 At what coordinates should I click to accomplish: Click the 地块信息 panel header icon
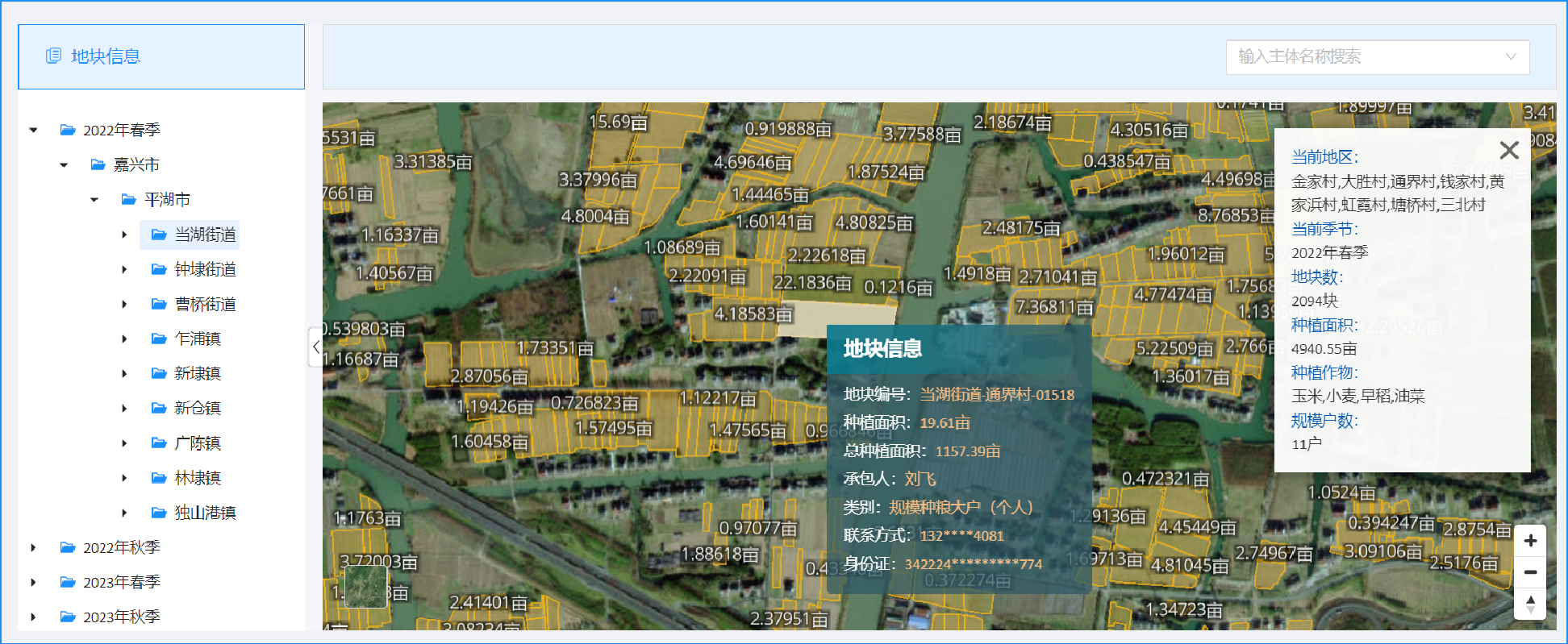coord(53,56)
